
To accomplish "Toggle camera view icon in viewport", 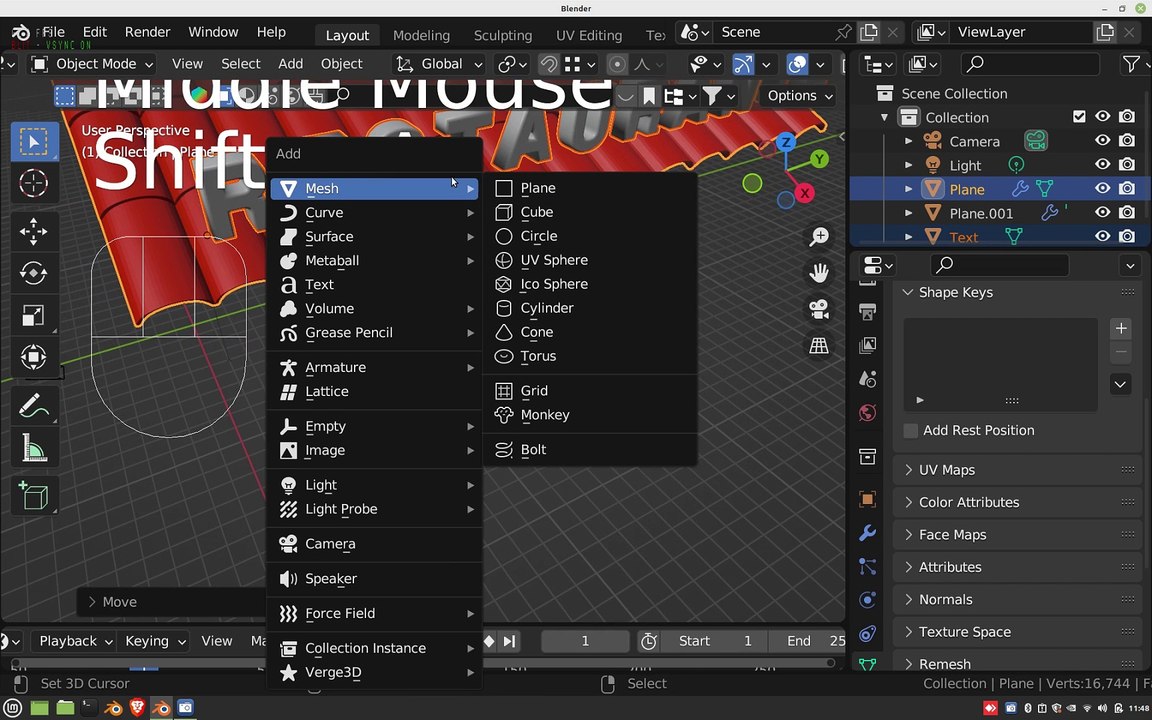I will (x=818, y=309).
